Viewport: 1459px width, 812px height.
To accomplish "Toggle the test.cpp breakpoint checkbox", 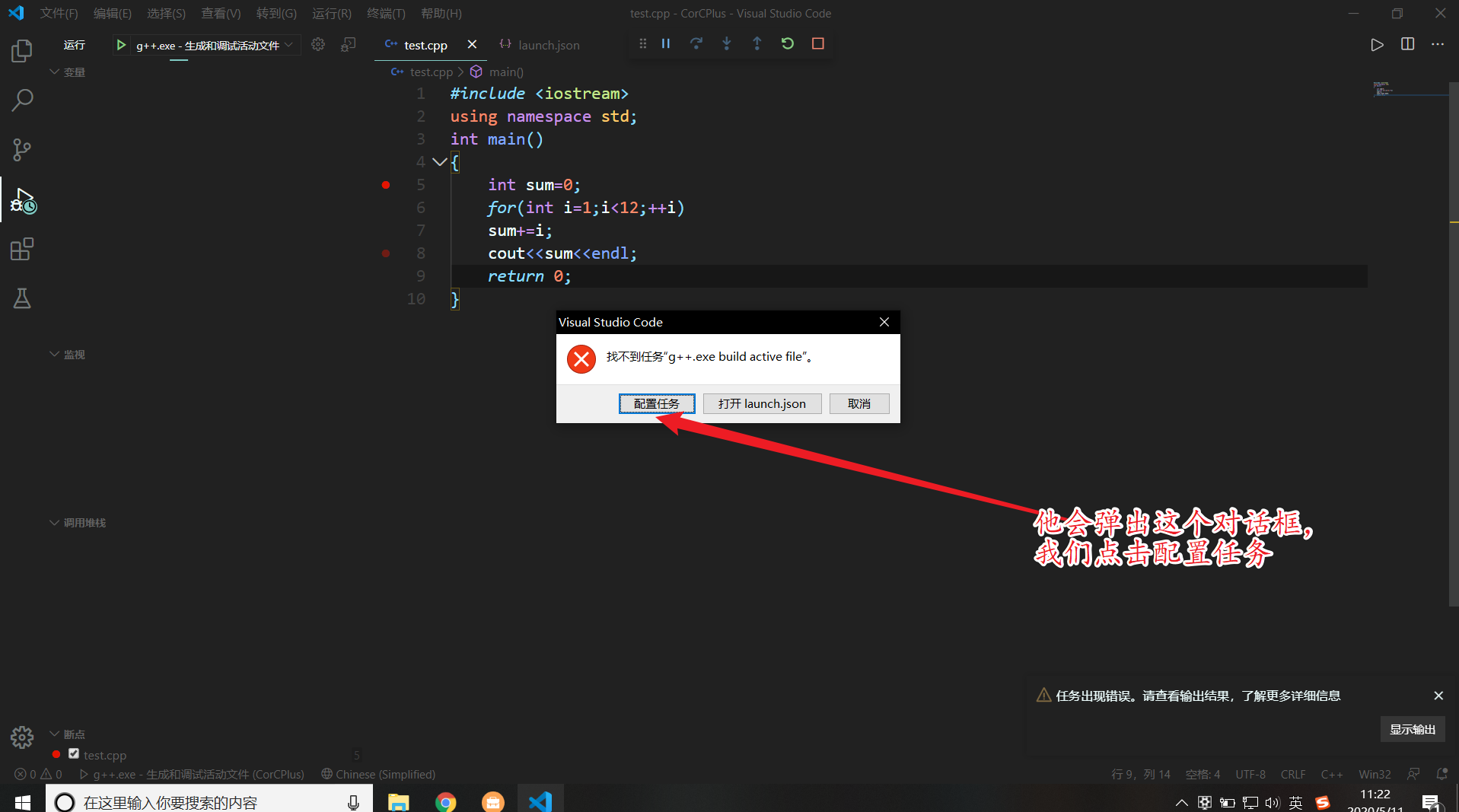I will click(74, 753).
